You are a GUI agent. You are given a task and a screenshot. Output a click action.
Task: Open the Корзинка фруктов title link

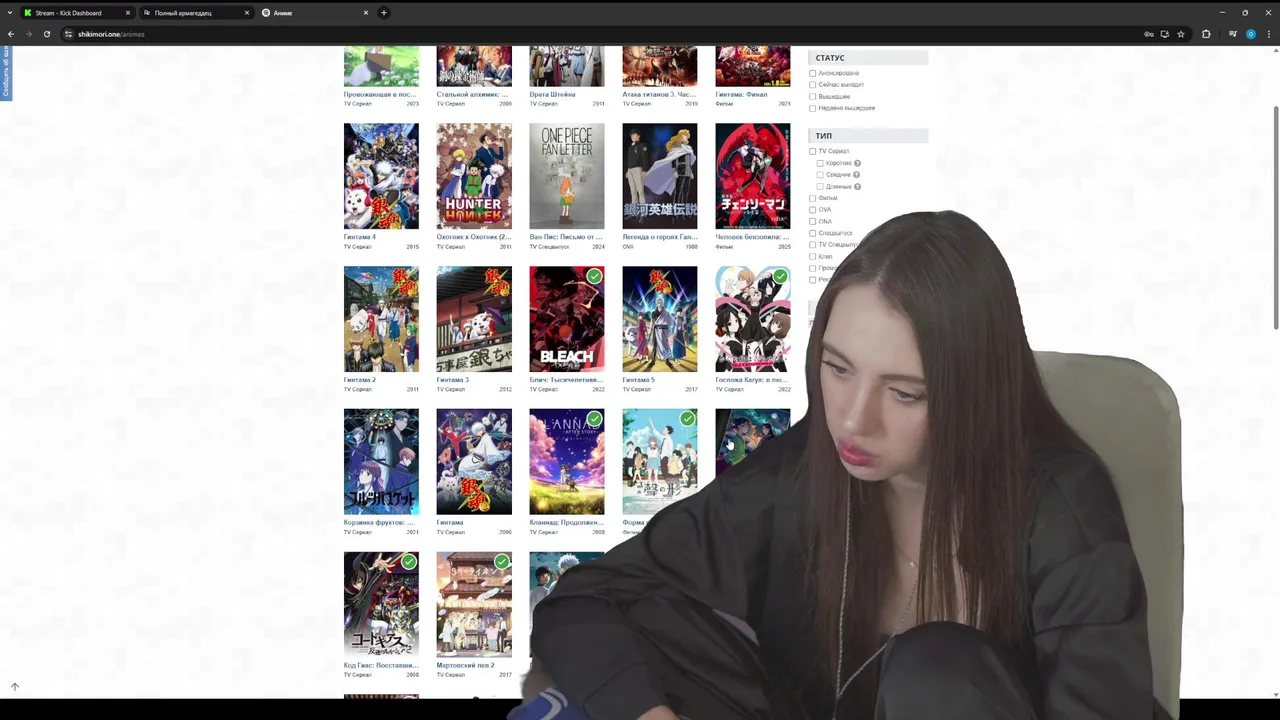tap(379, 522)
